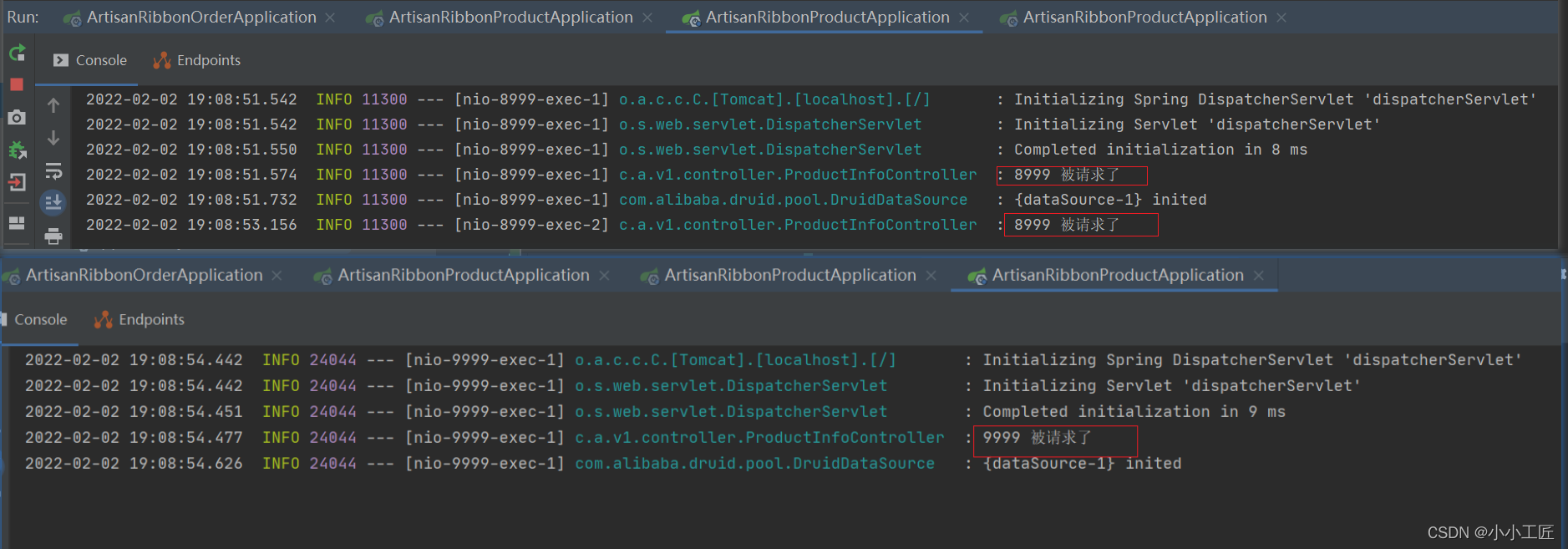This screenshot has width=1568, height=549.
Task: Rerun the application with the green rerun icon
Action: pos(17,54)
